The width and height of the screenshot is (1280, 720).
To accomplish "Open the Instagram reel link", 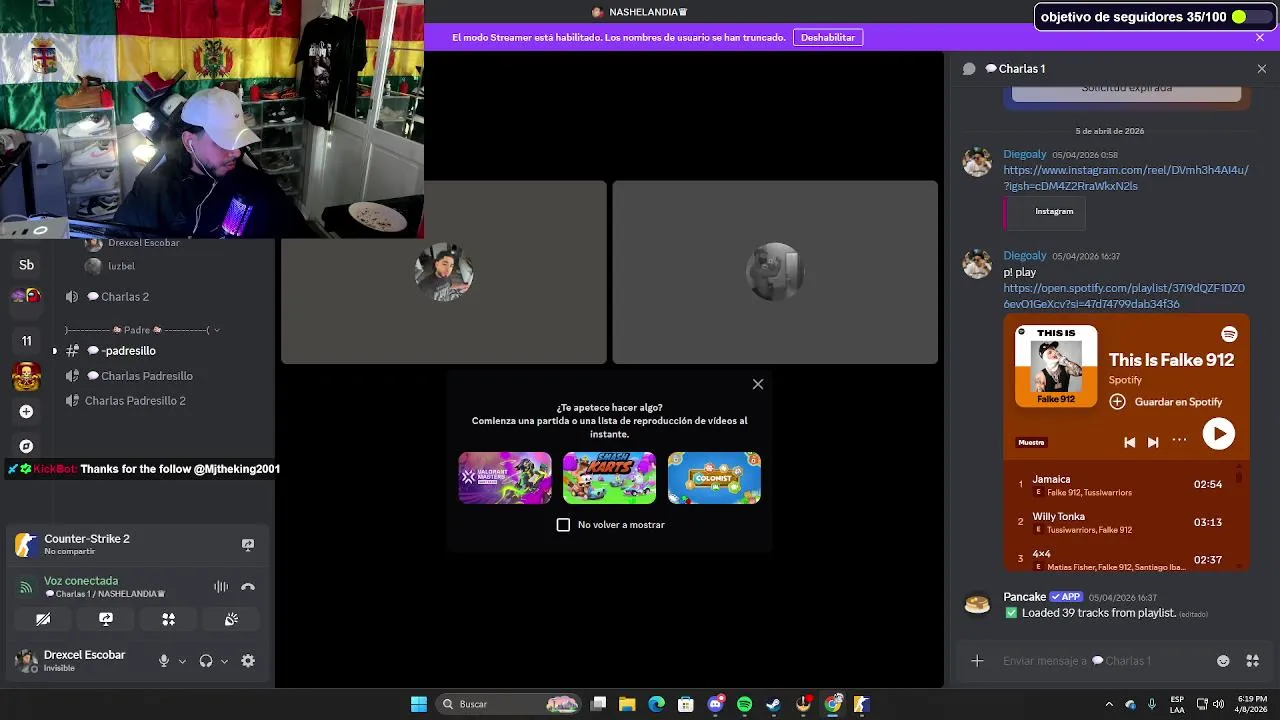I will pos(1126,178).
